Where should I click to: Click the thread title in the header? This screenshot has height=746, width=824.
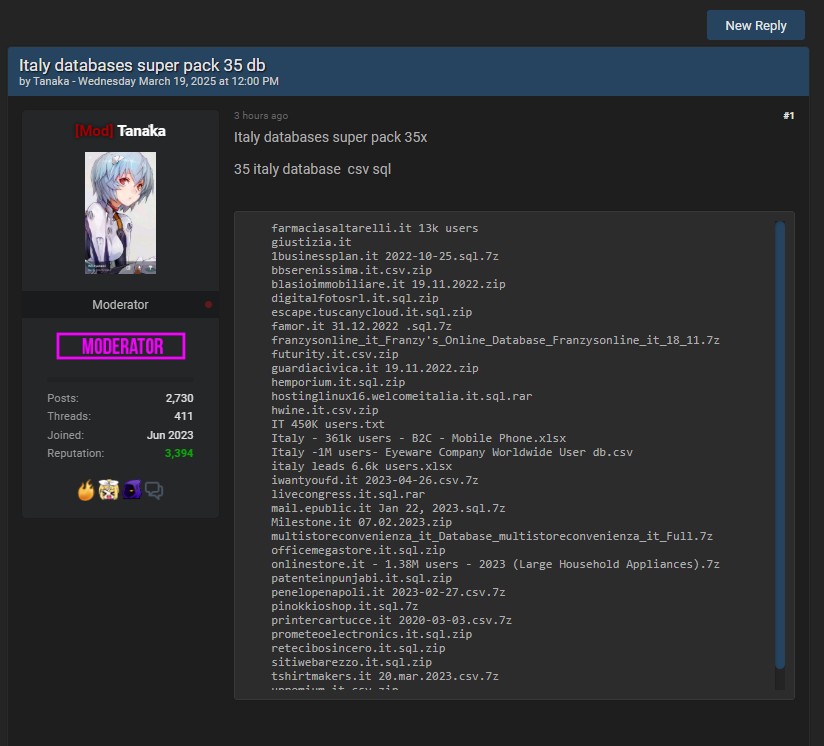tap(142, 65)
